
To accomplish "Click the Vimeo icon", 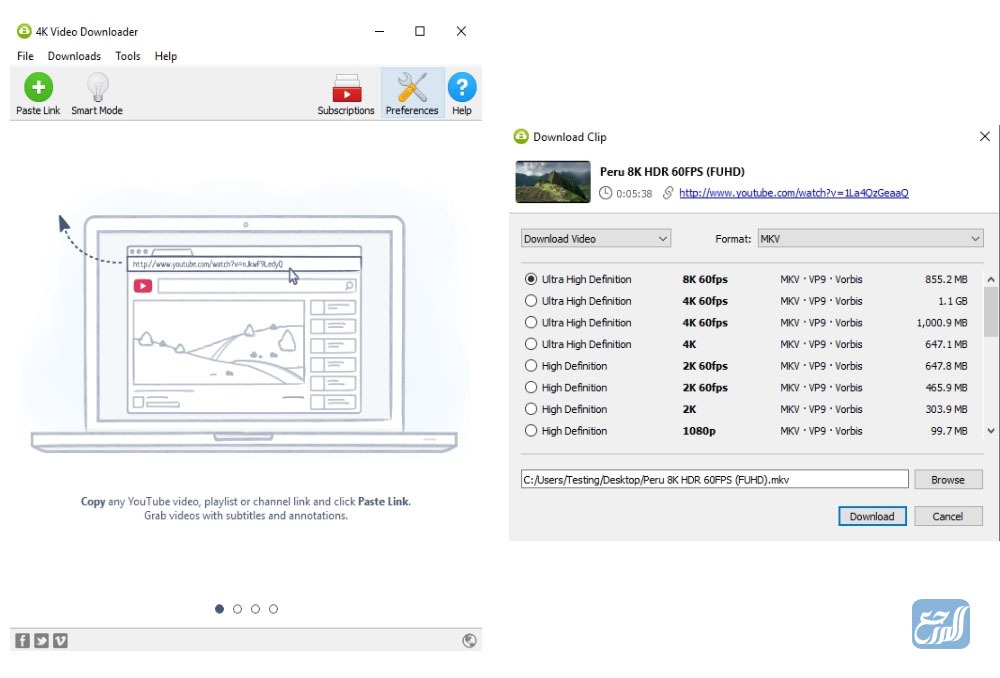I will (x=60, y=640).
